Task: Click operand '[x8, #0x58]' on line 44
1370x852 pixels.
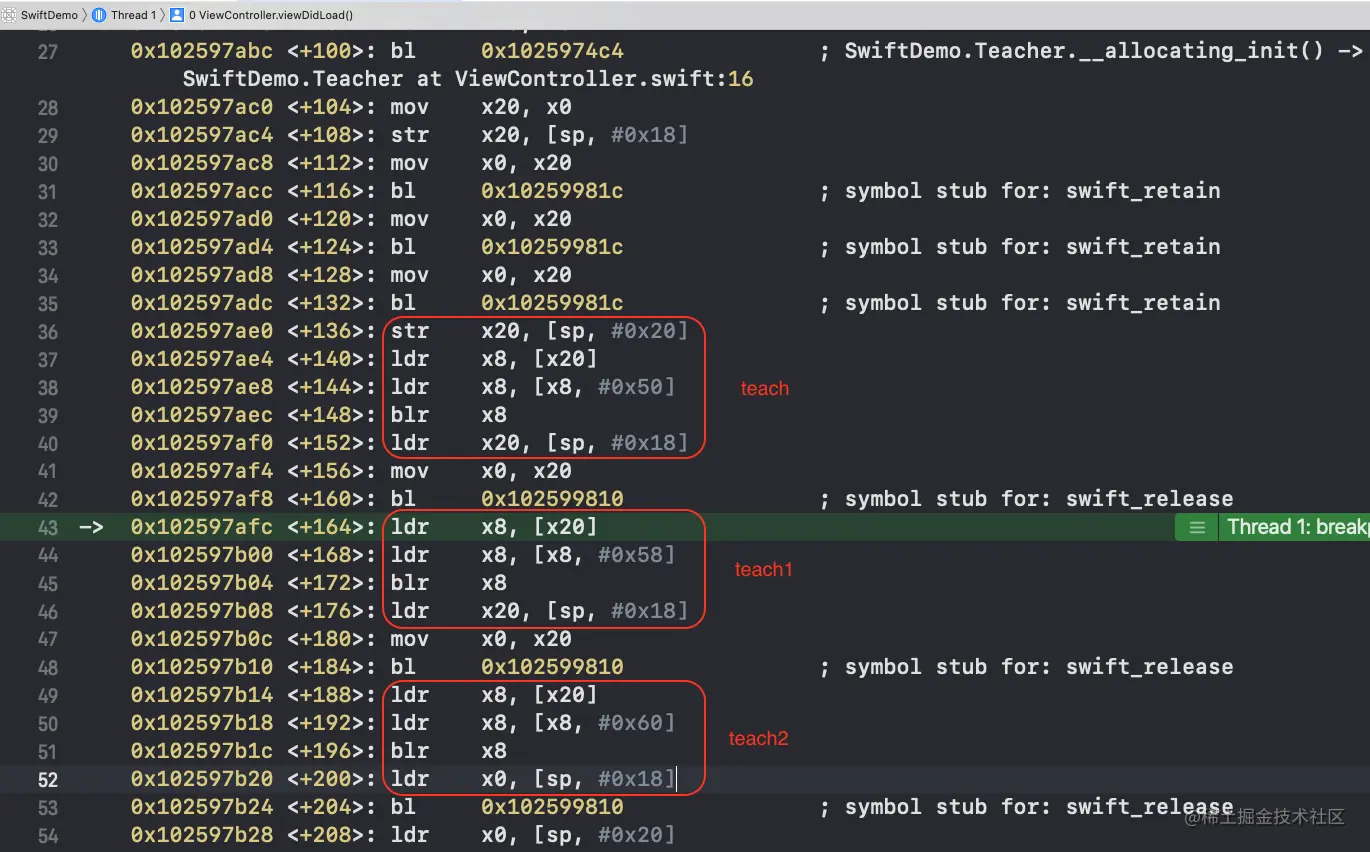Action: click(604, 555)
